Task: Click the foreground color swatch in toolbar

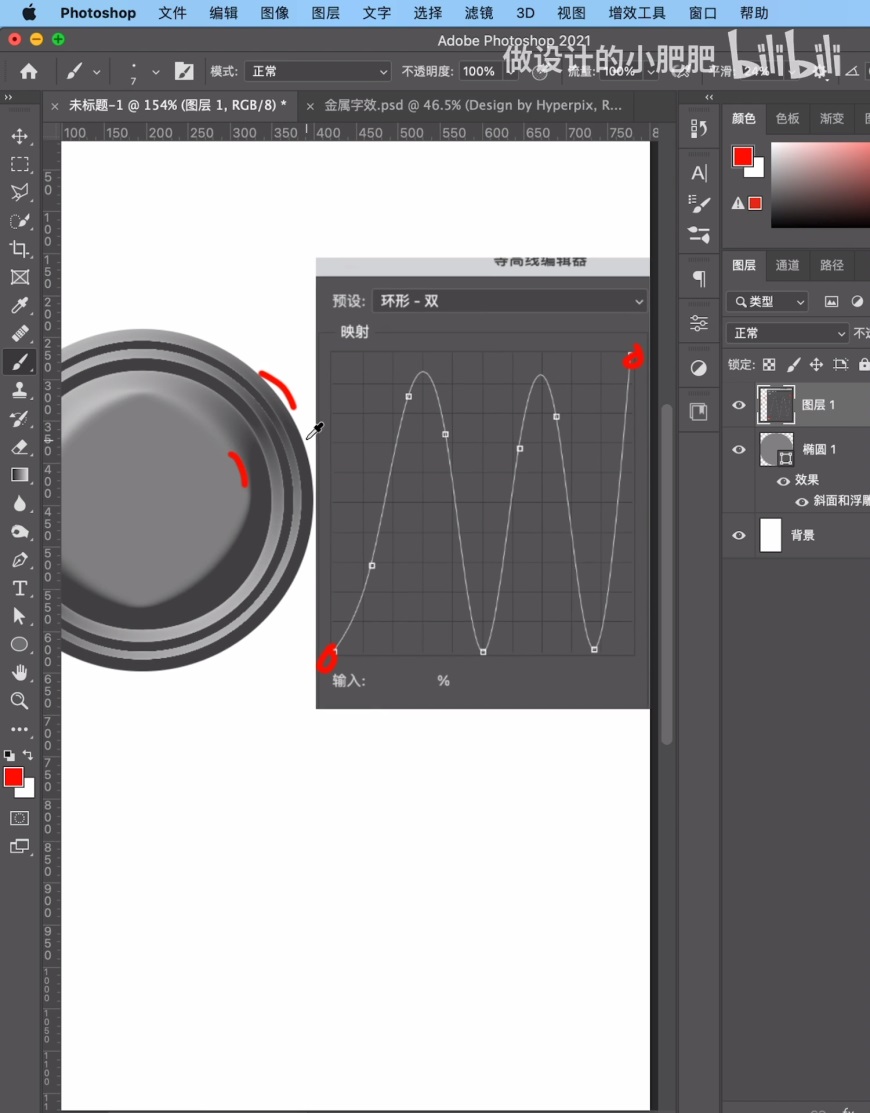Action: point(13,777)
